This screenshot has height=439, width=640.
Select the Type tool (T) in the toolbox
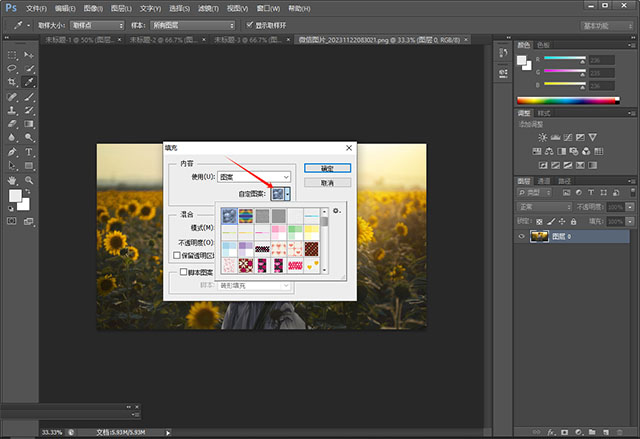pyautogui.click(x=29, y=151)
